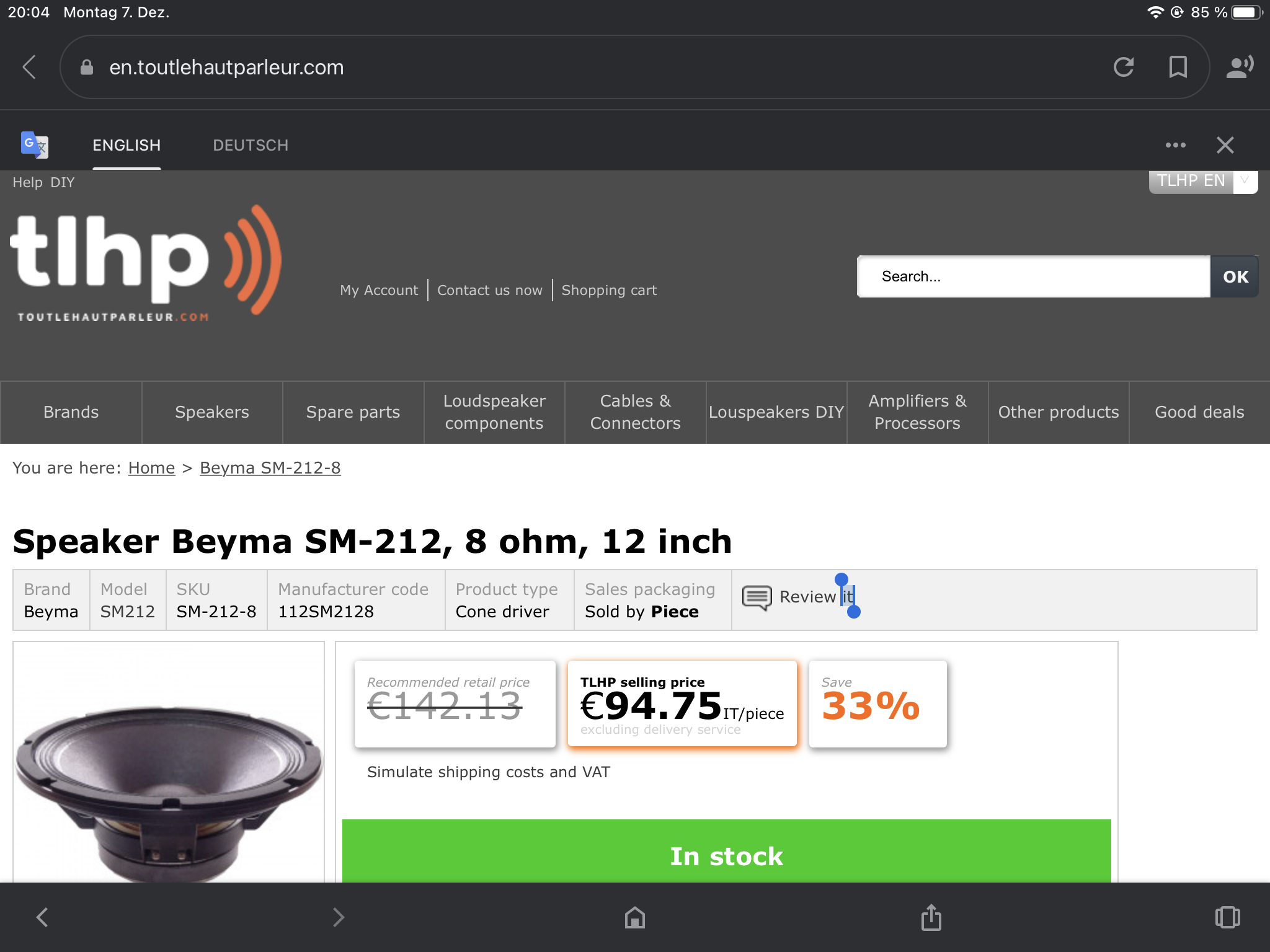Tap the SKU value SM-212-8
Image resolution: width=1270 pixels, height=952 pixels.
pyautogui.click(x=216, y=612)
